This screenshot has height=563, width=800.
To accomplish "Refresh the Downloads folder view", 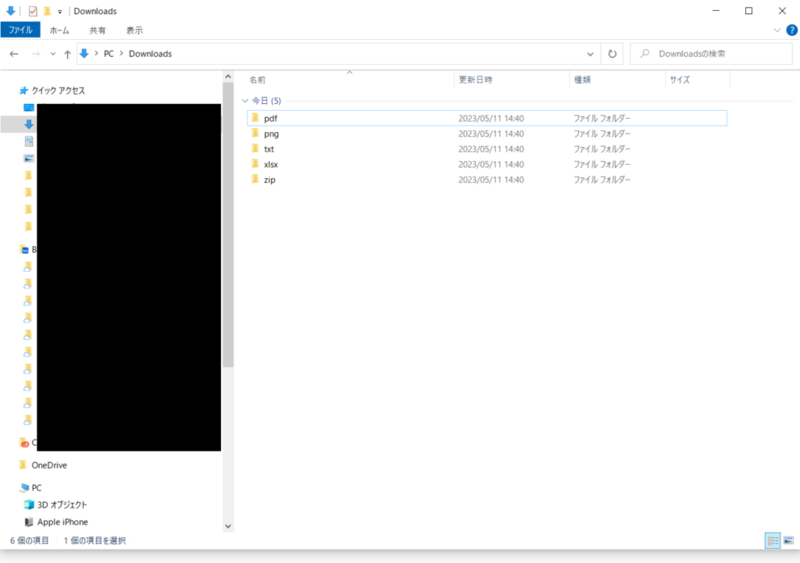I will [x=612, y=54].
